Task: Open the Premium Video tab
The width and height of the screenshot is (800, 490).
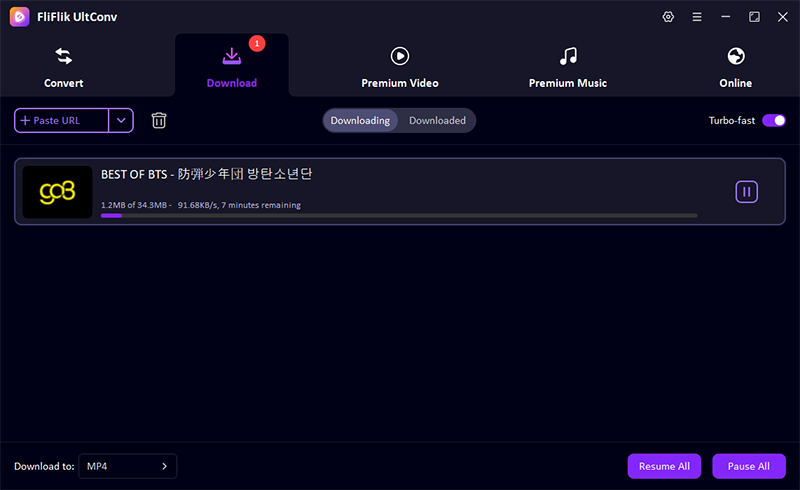Action: click(x=399, y=67)
